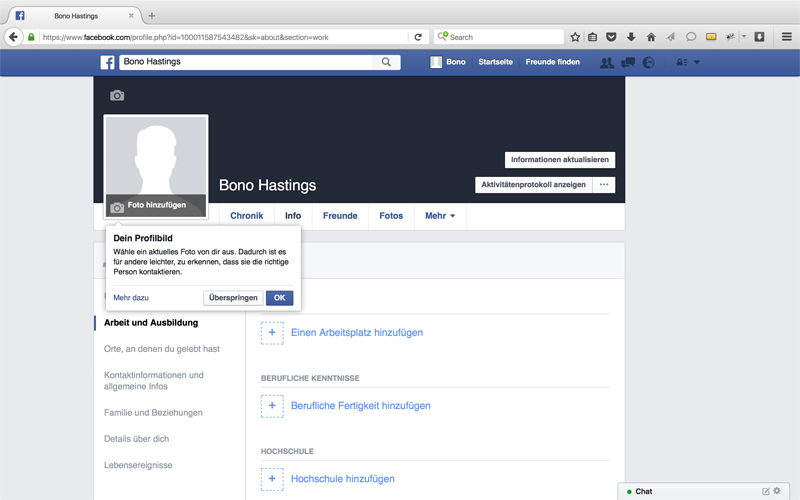Click compose new message icon in Chat bar
Viewport: 800px width, 500px height.
pos(765,491)
